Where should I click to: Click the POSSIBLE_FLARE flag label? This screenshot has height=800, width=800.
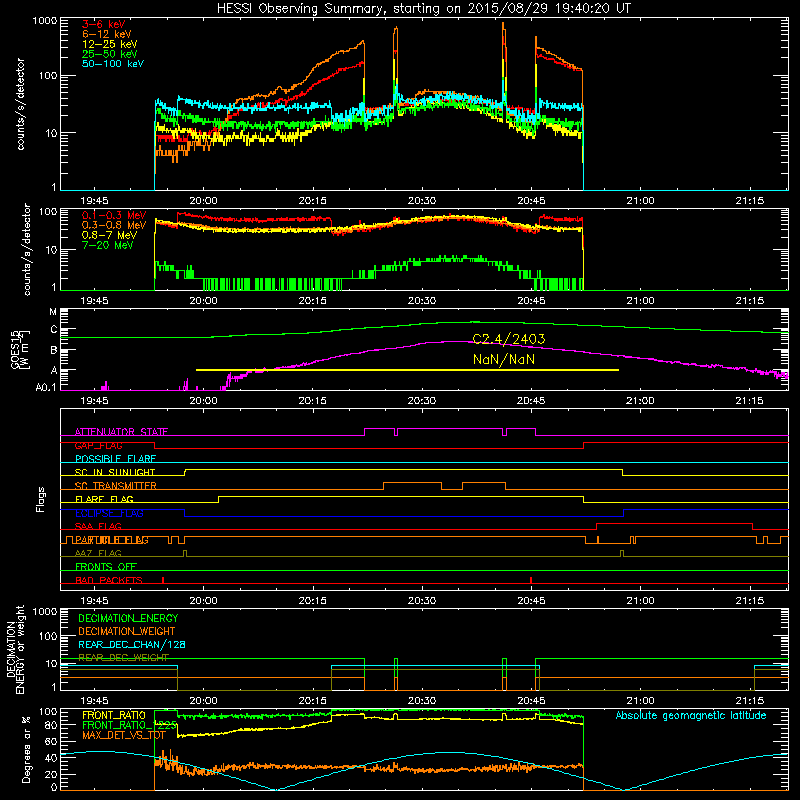(115, 459)
